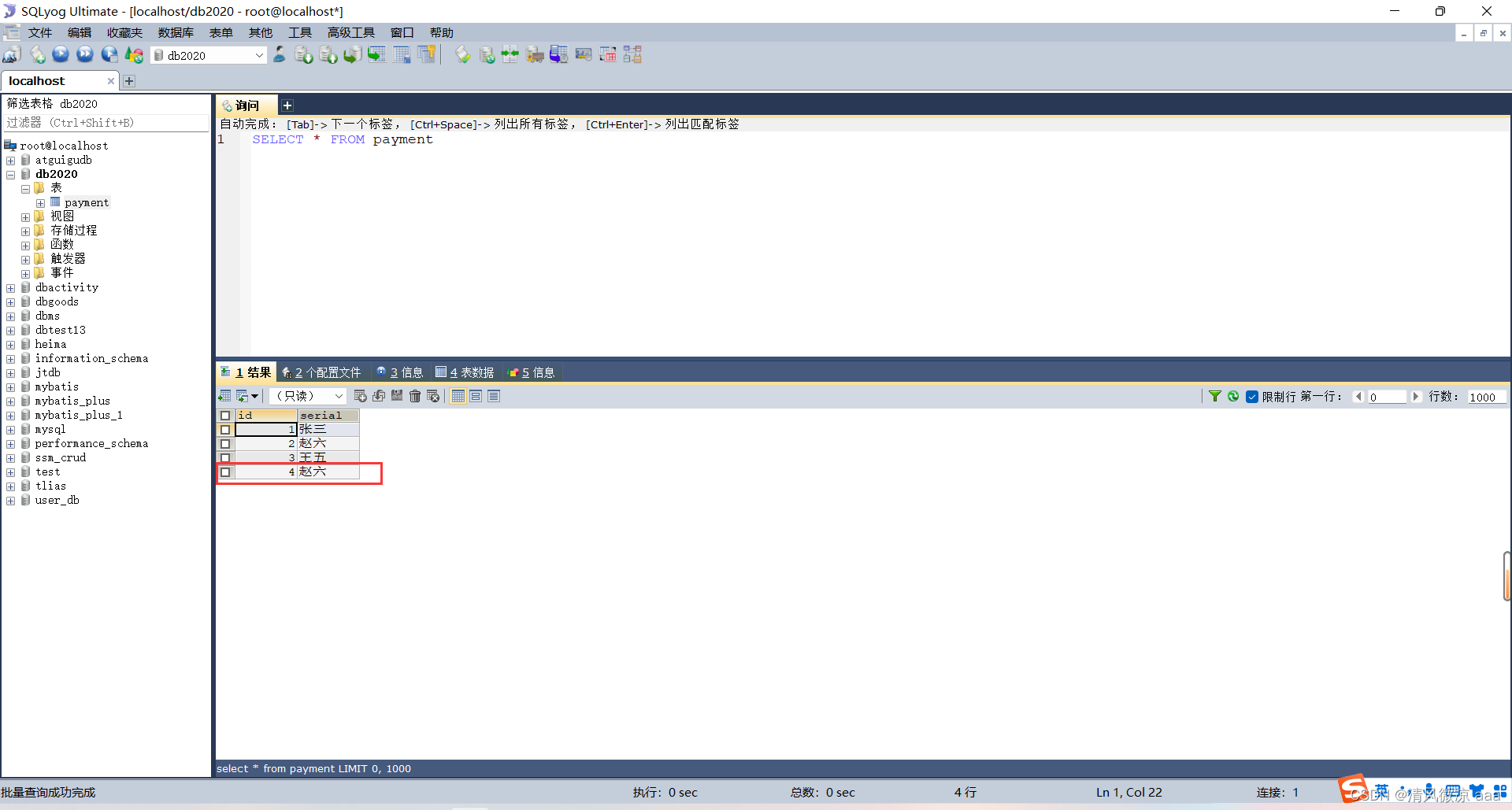1512x810 pixels.
Task: Switch result to grid view
Action: coord(458,396)
